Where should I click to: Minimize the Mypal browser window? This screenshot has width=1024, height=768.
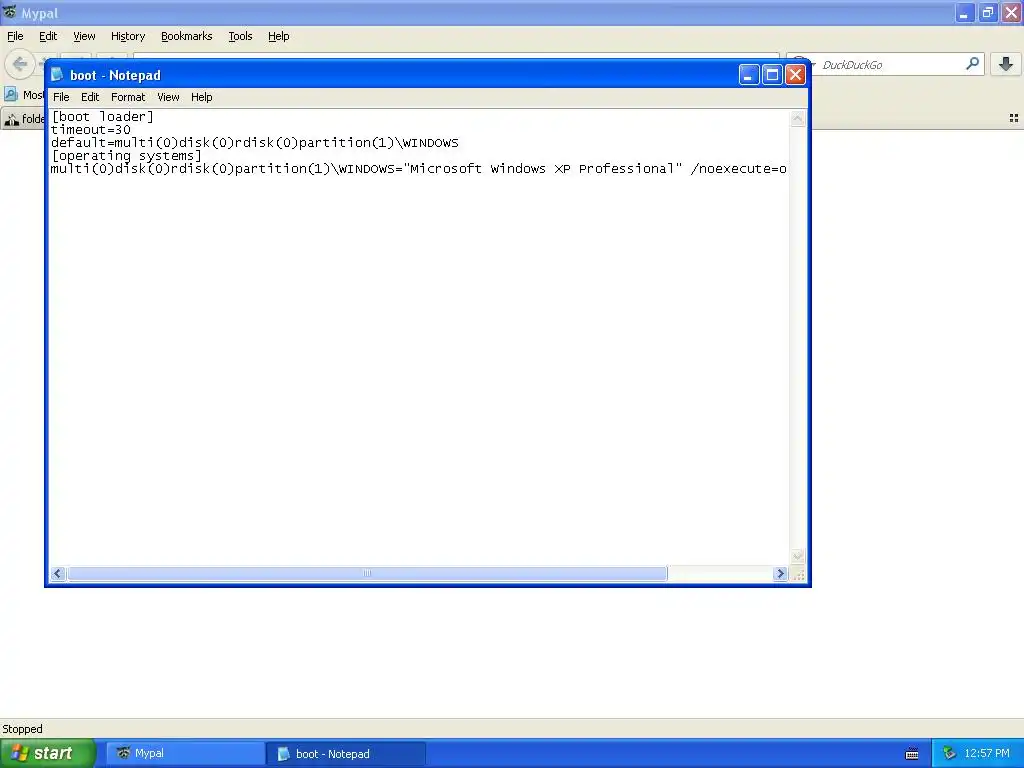(x=965, y=12)
